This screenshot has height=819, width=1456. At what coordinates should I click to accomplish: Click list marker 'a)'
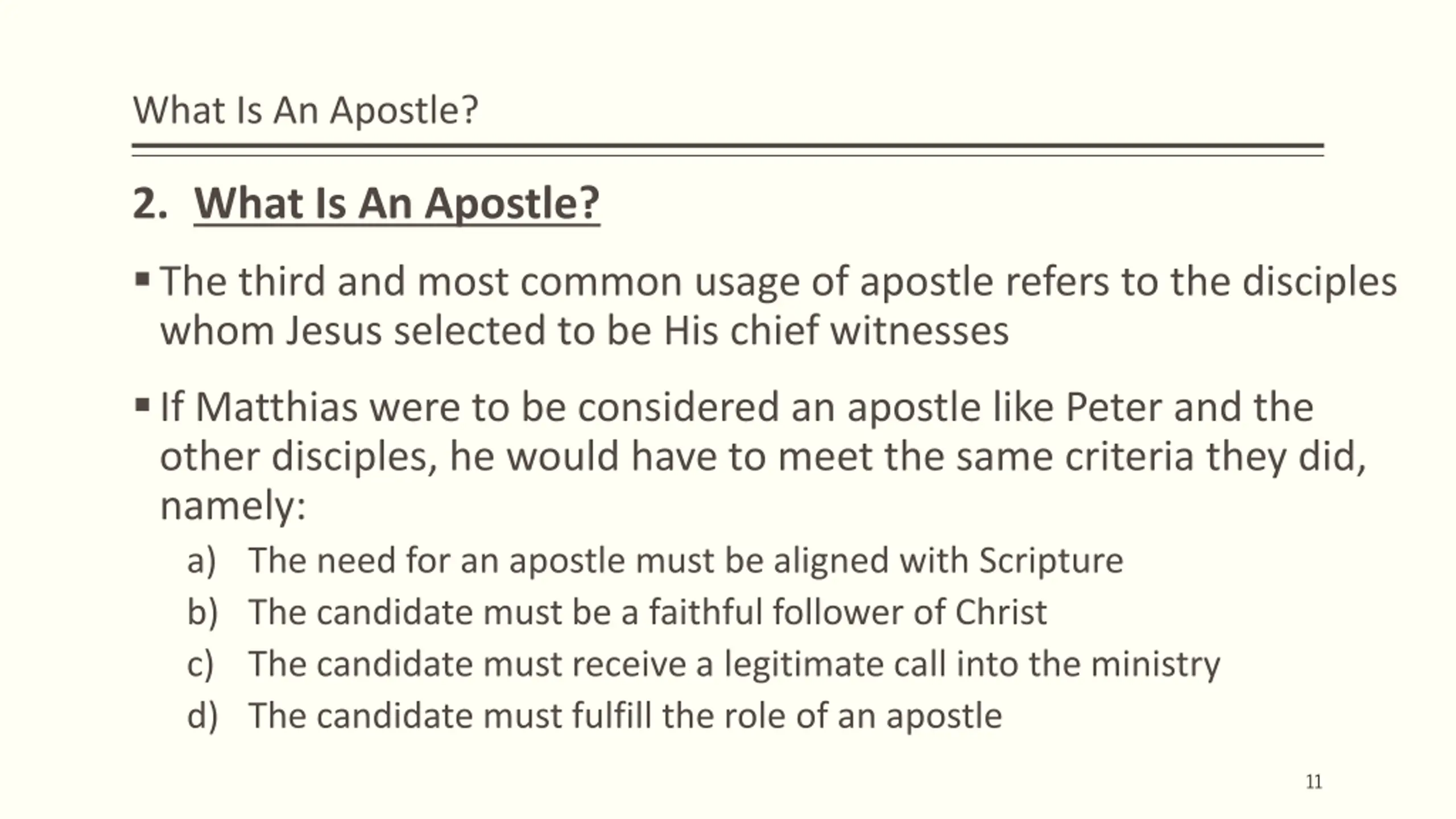(202, 561)
